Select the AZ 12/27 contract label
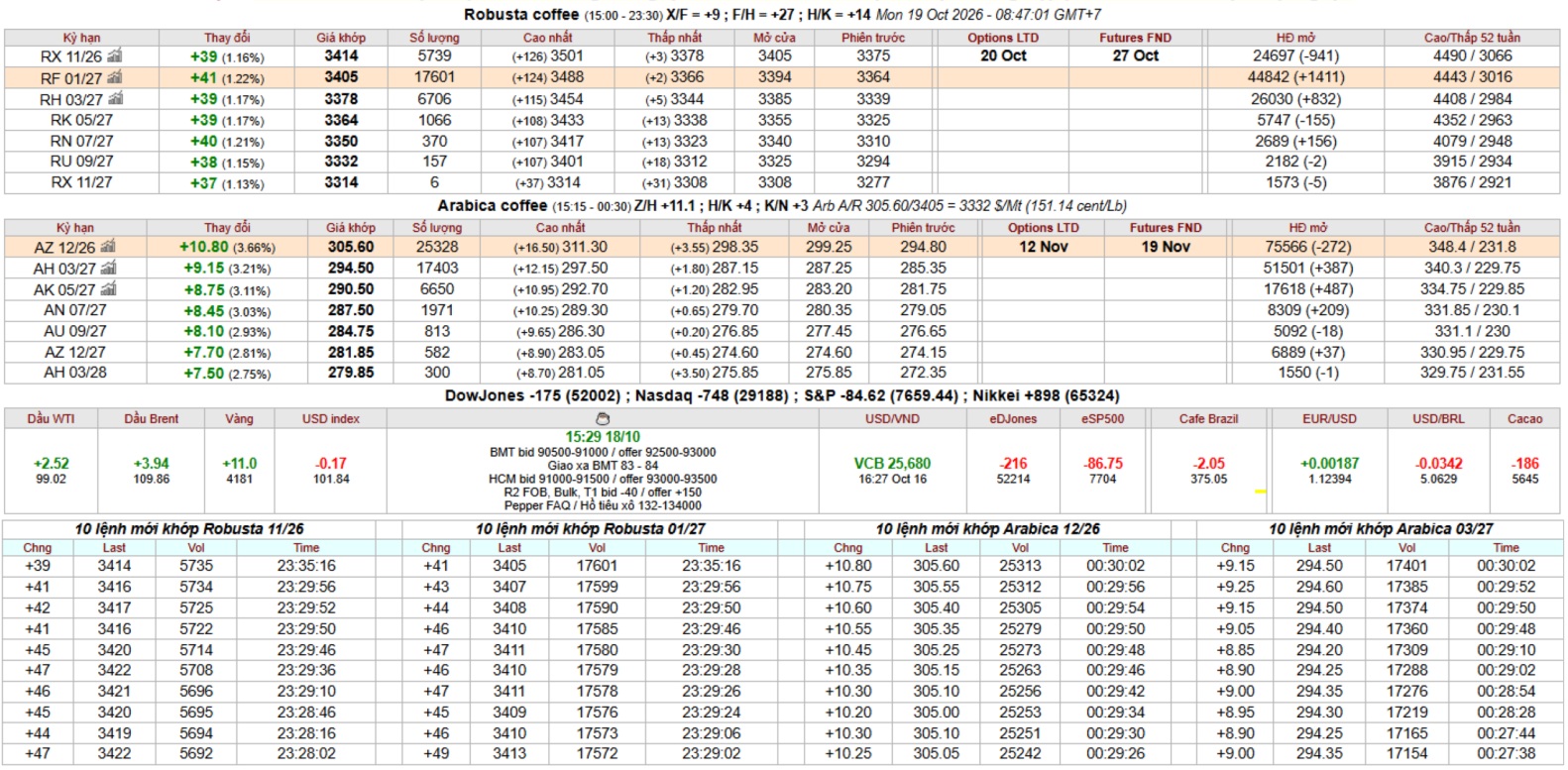Image resolution: width=1568 pixels, height=770 pixels. 75,352
